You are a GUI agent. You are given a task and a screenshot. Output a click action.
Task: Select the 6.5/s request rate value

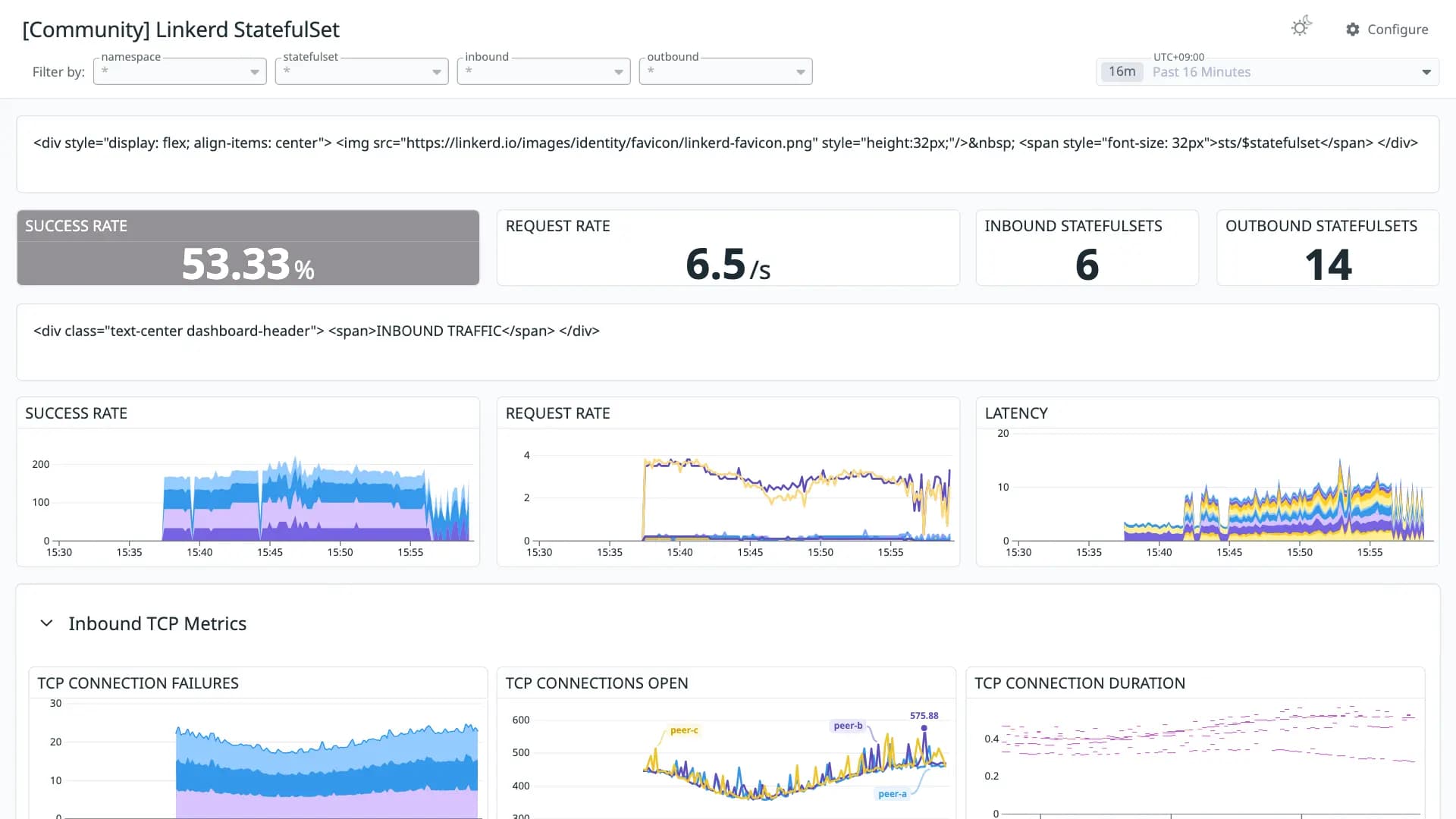pos(728,265)
